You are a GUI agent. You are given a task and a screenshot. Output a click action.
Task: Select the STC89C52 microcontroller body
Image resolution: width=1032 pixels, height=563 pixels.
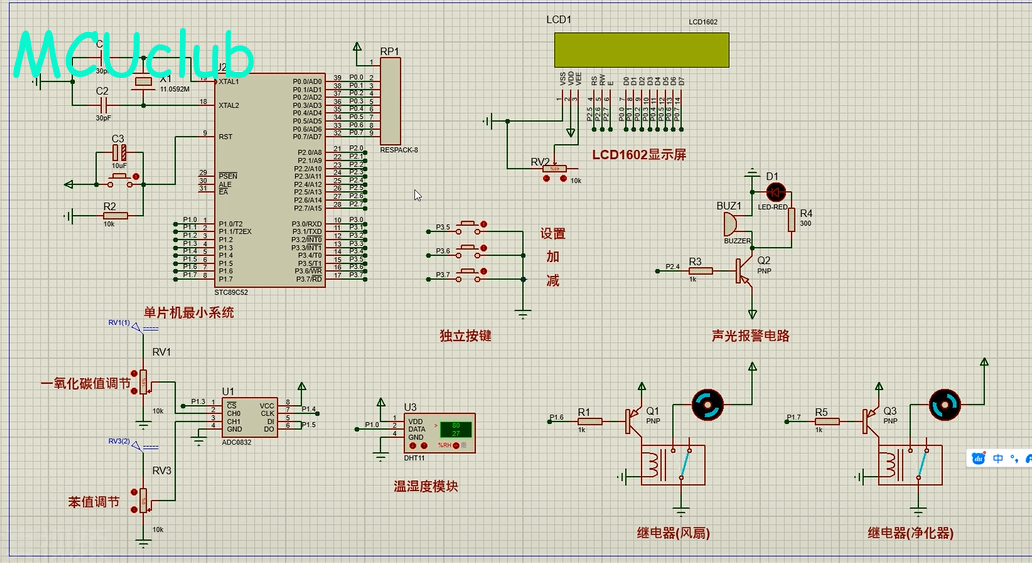268,180
